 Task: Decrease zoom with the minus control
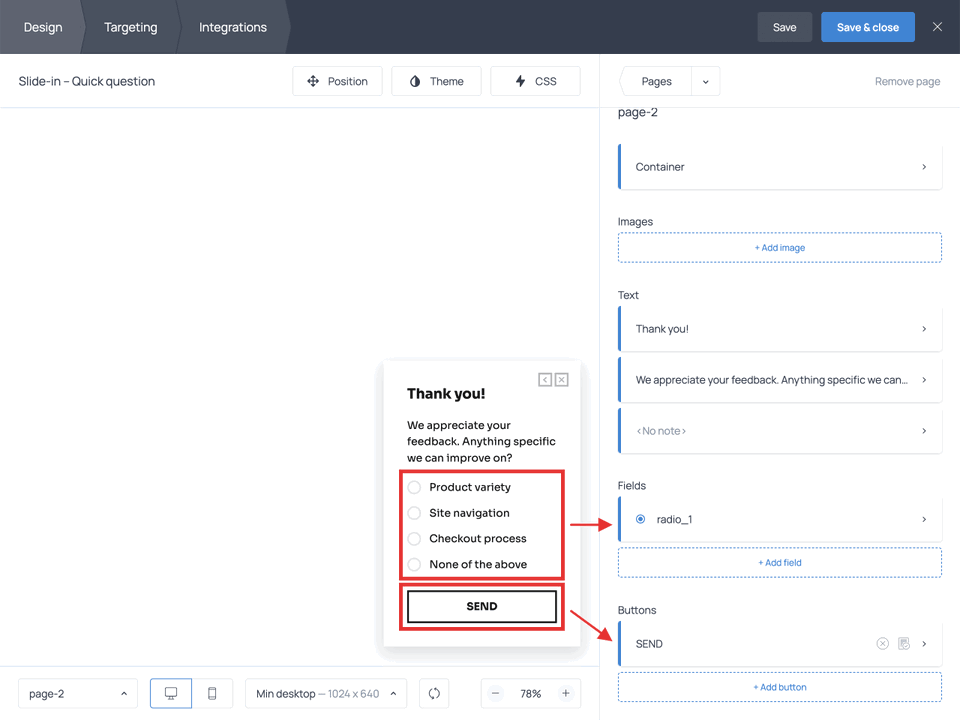click(x=495, y=692)
